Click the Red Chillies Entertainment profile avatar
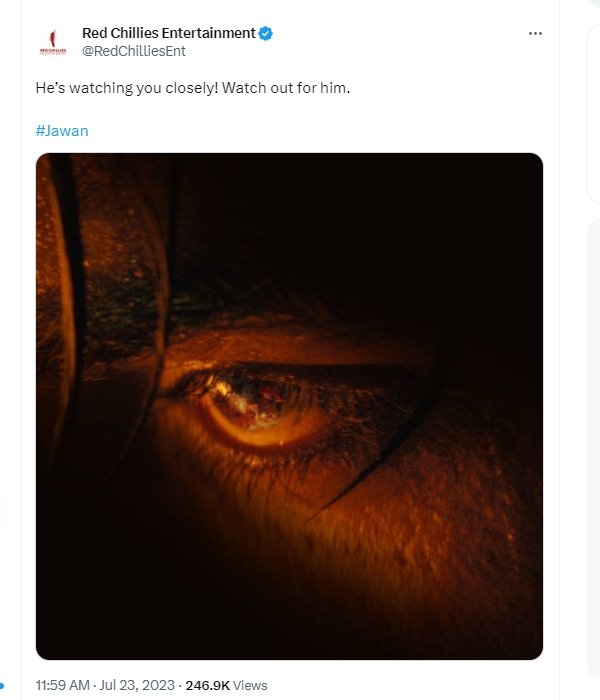 point(52,42)
